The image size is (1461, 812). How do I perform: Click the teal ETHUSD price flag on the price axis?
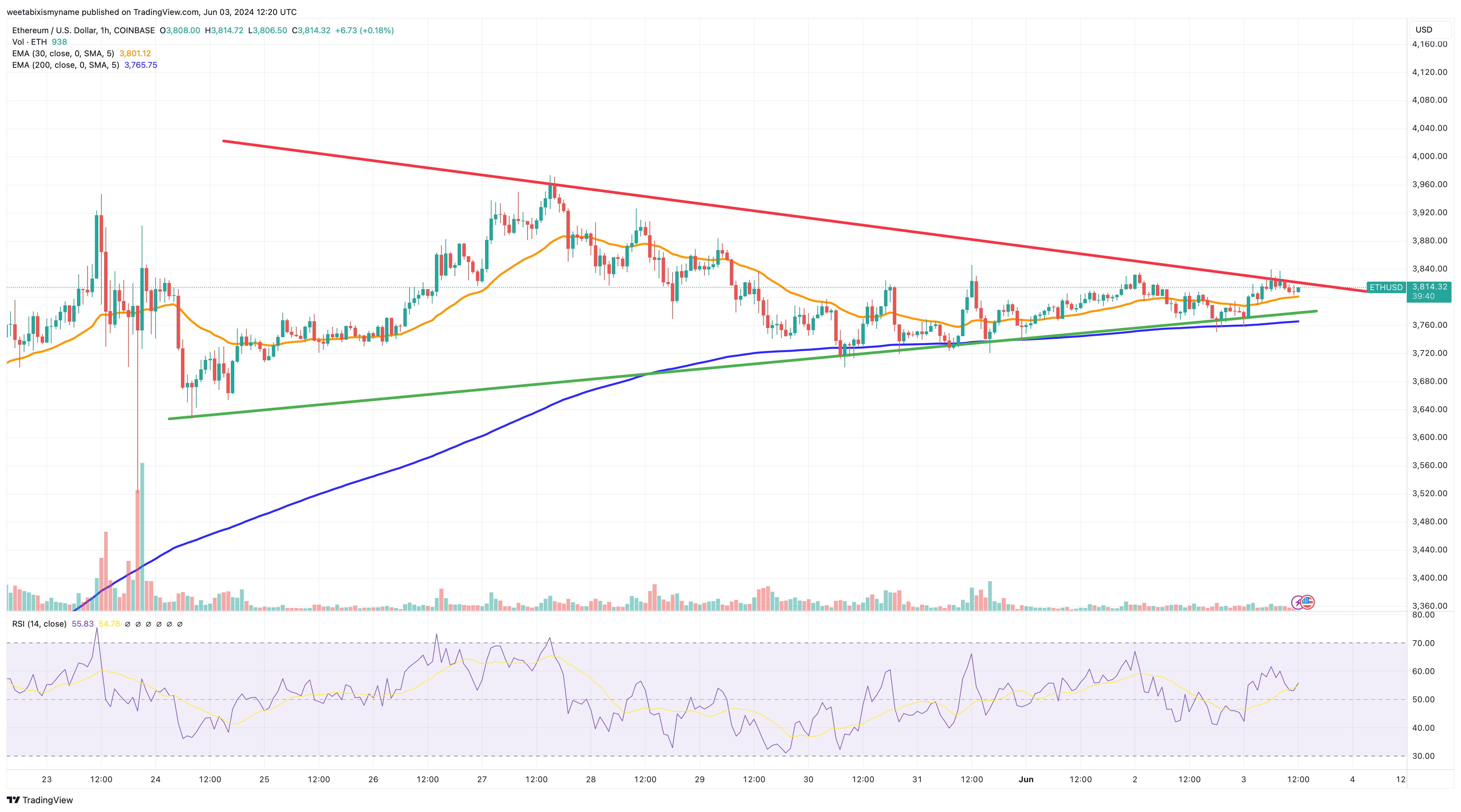click(1387, 287)
